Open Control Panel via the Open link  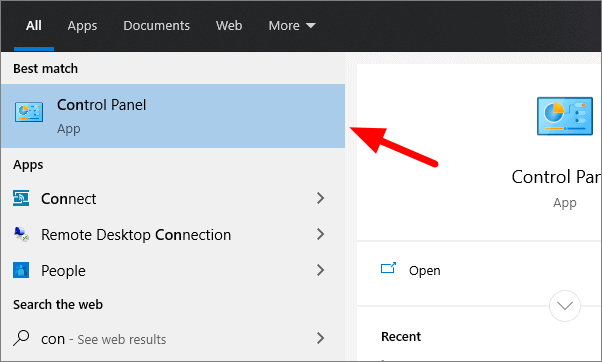coord(425,271)
